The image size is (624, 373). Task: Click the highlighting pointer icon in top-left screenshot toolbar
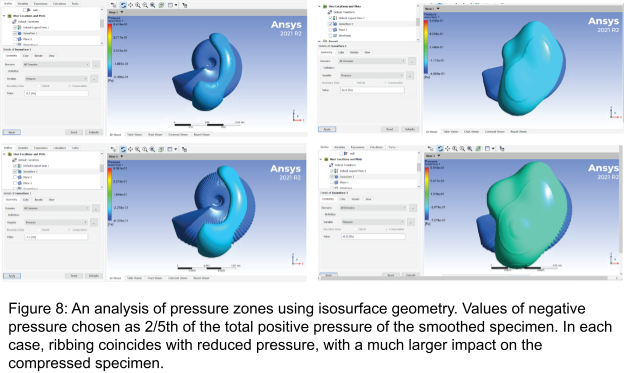coord(184,5)
